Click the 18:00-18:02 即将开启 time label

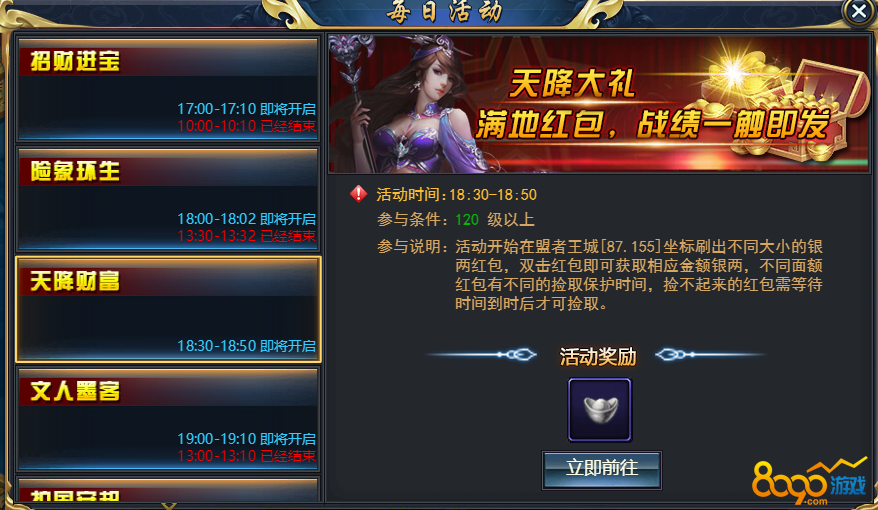246,219
